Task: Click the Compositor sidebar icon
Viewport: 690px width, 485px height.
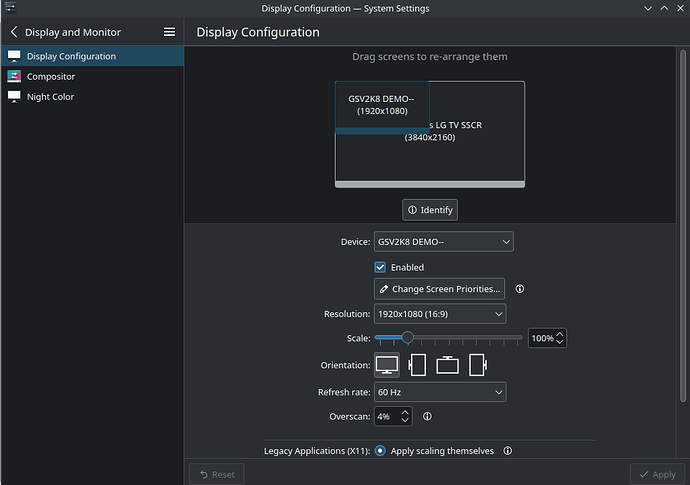Action: click(x=14, y=76)
